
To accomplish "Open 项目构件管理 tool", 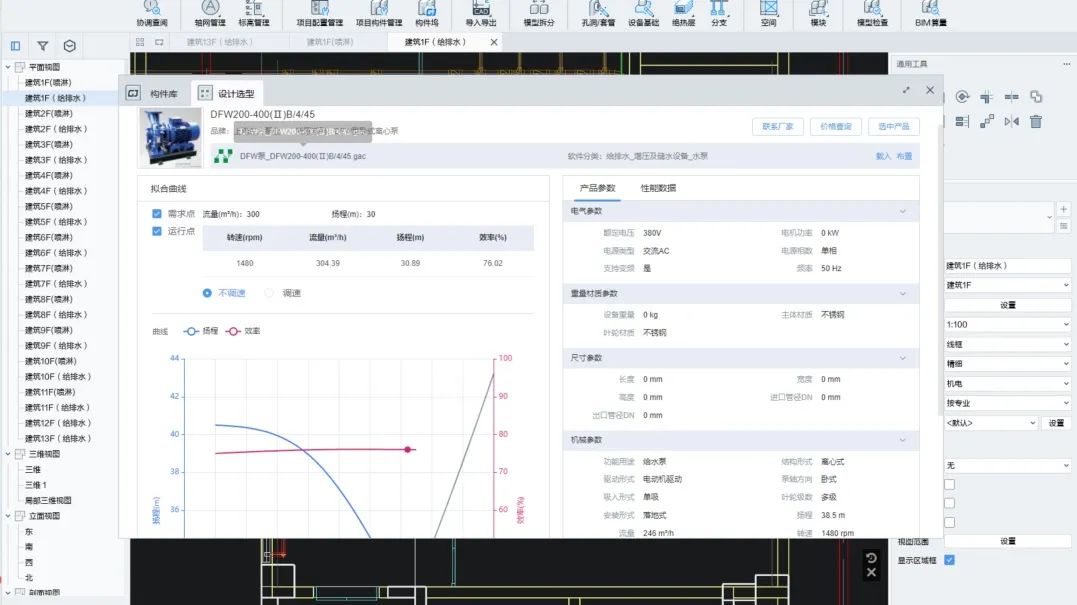I will (x=378, y=14).
